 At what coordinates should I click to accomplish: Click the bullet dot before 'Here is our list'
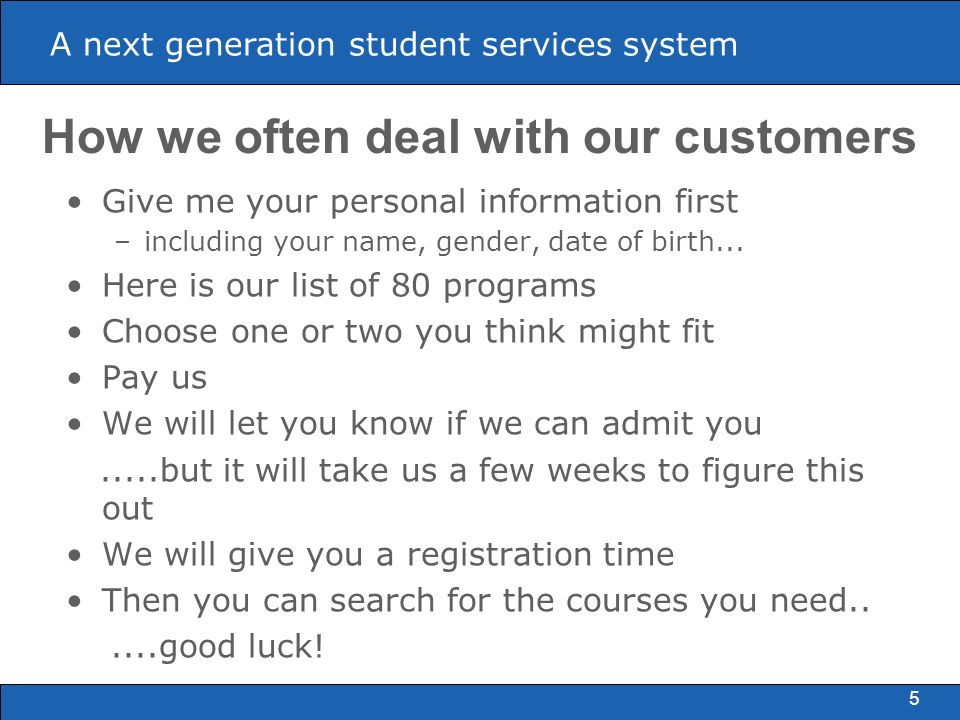[x=75, y=286]
